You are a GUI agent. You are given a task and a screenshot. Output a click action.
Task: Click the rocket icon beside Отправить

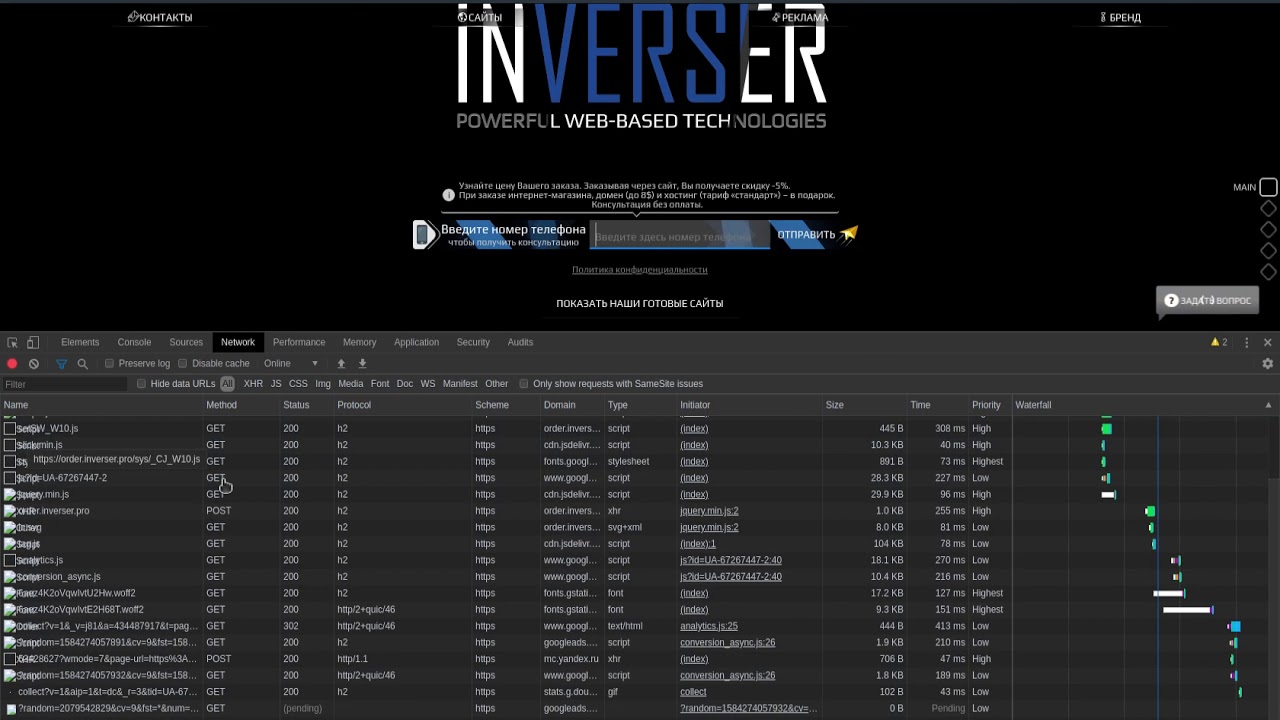coord(848,235)
